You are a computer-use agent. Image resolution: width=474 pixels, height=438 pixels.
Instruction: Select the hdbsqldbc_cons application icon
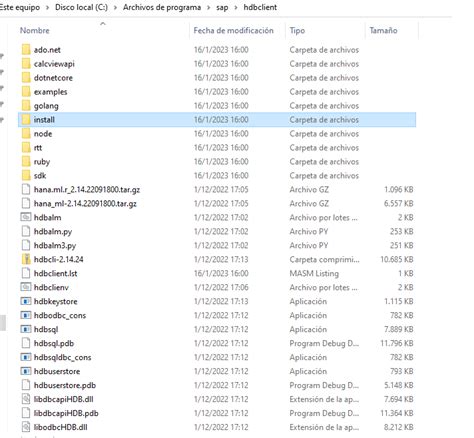(x=26, y=357)
